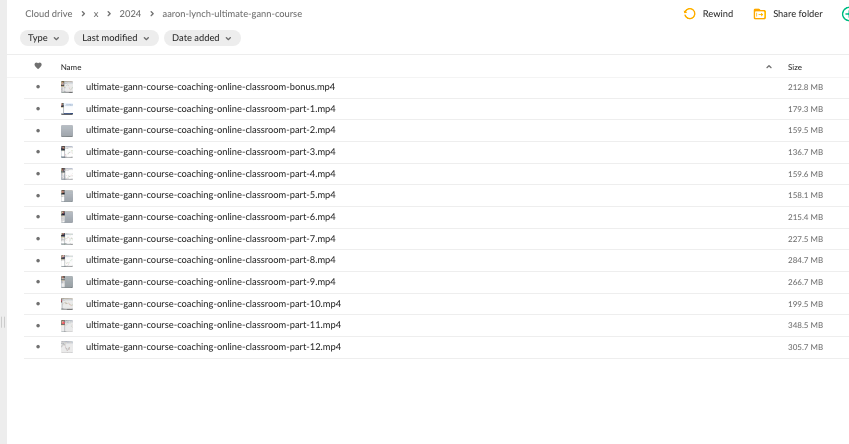This screenshot has height=444, width=849.
Task: Open the Last modified filter dropdown
Action: 116,38
